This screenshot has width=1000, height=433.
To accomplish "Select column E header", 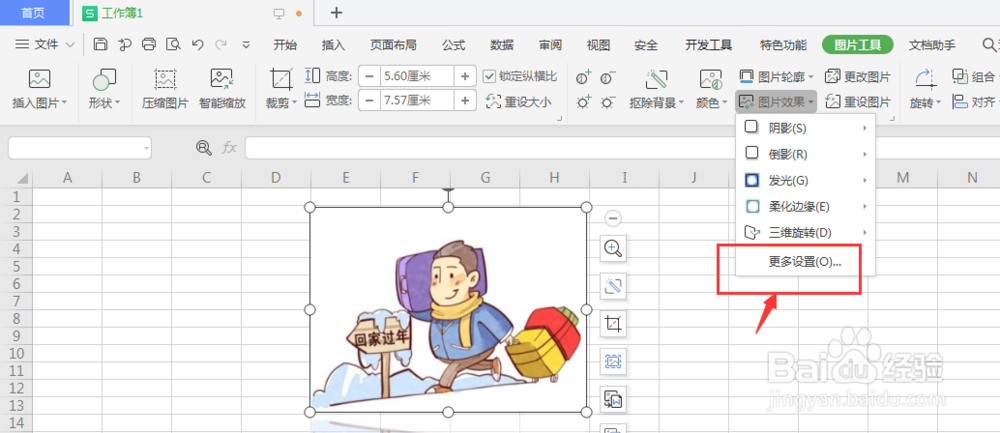I will [346, 179].
